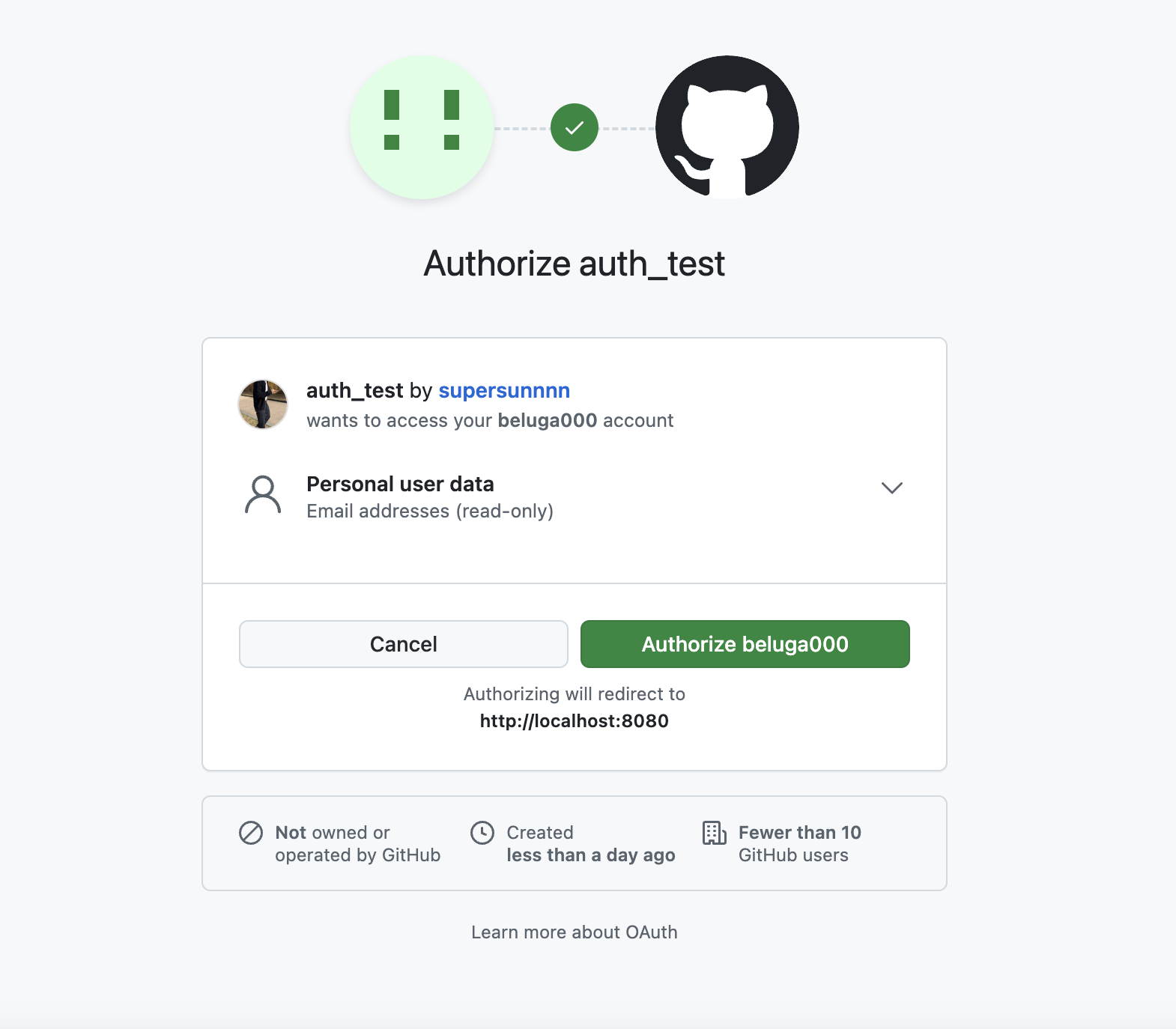Image resolution: width=1176 pixels, height=1029 pixels.
Task: Open Learn more about OAuth link
Action: click(575, 932)
